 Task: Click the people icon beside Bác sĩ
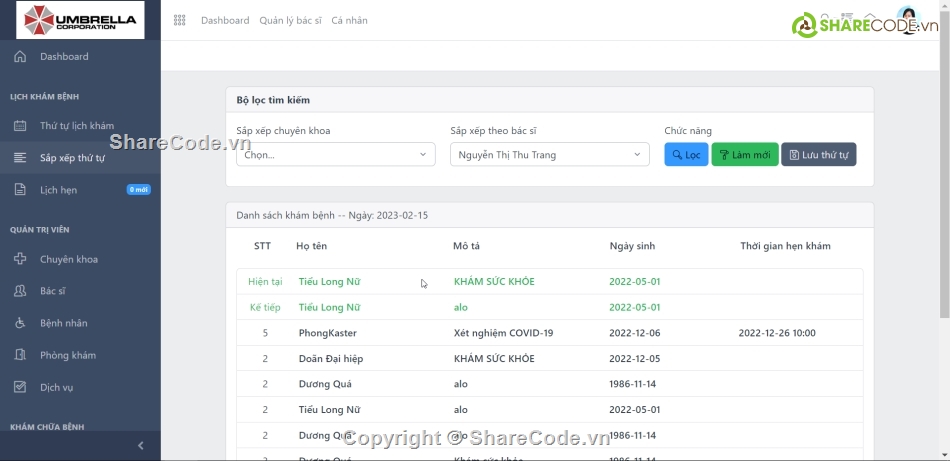20,291
